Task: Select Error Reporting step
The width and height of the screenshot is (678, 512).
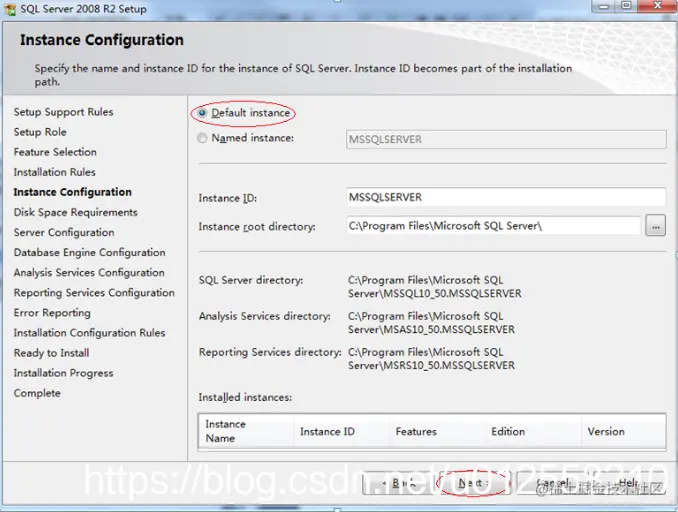Action: click(52, 313)
